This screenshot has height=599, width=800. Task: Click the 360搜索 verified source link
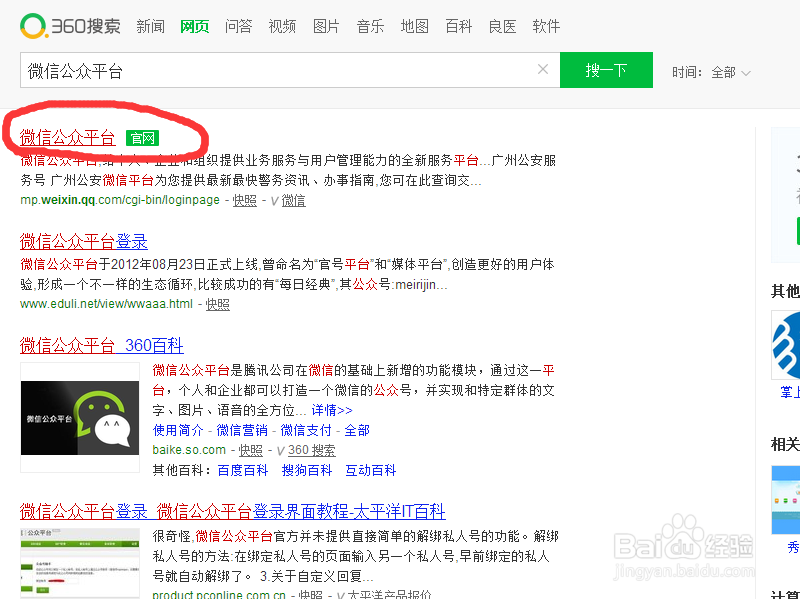point(312,451)
